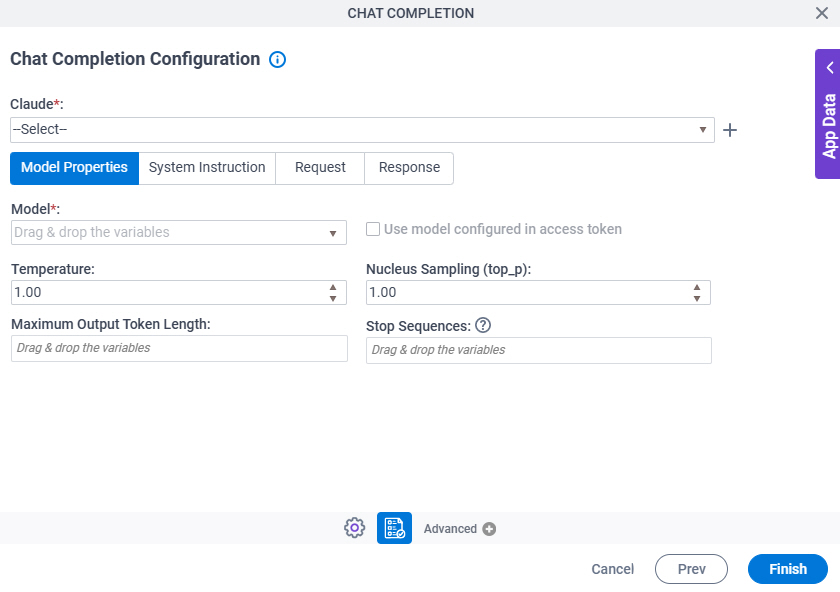
Task: Open the gear settings icon in bottom bar
Action: (x=354, y=528)
